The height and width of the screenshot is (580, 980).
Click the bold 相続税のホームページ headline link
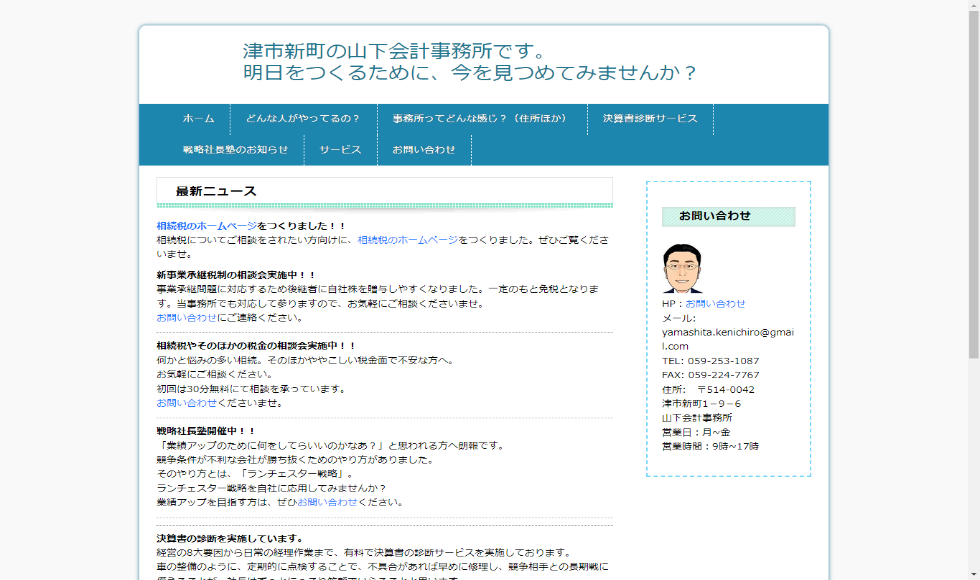pos(206,226)
